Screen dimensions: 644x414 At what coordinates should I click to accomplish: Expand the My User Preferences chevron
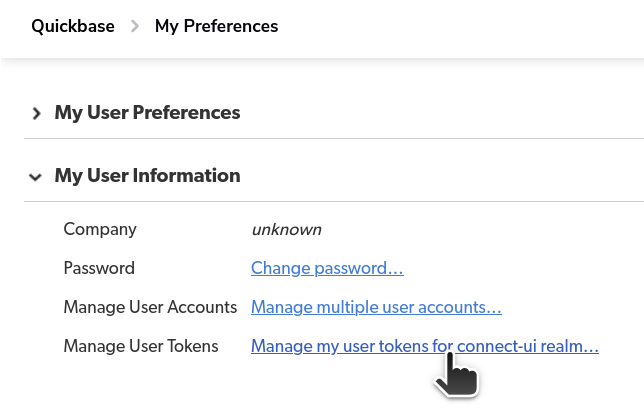[36, 113]
